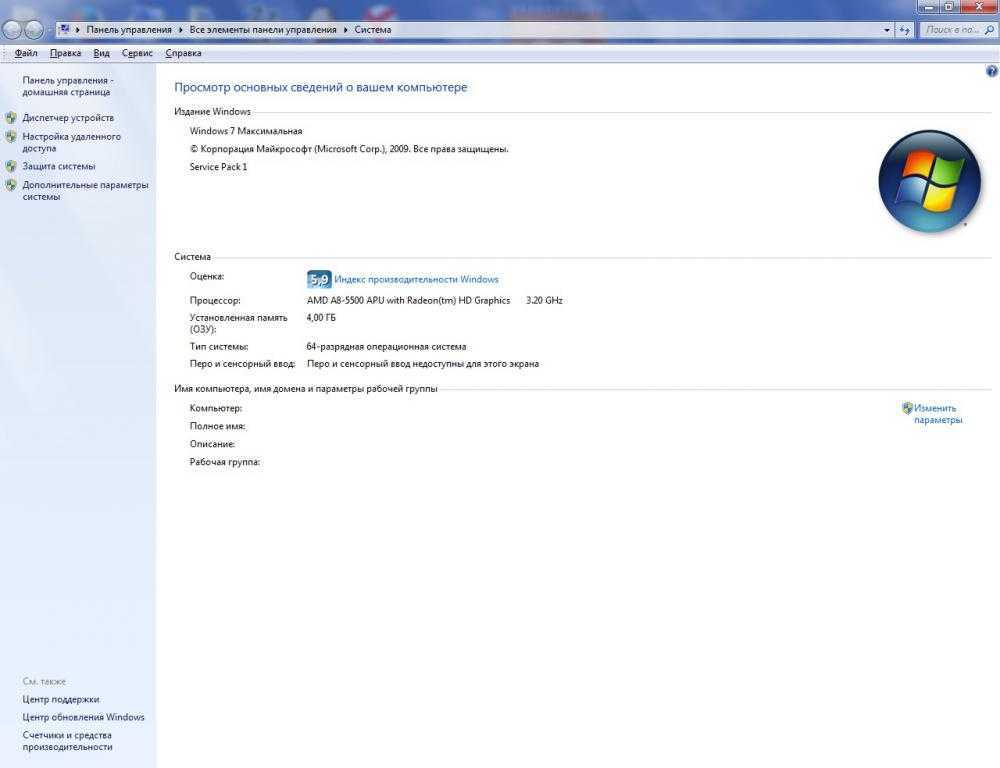Screen dimensions: 1000x768
Task: Click the back navigation arrow button
Action: (12, 29)
